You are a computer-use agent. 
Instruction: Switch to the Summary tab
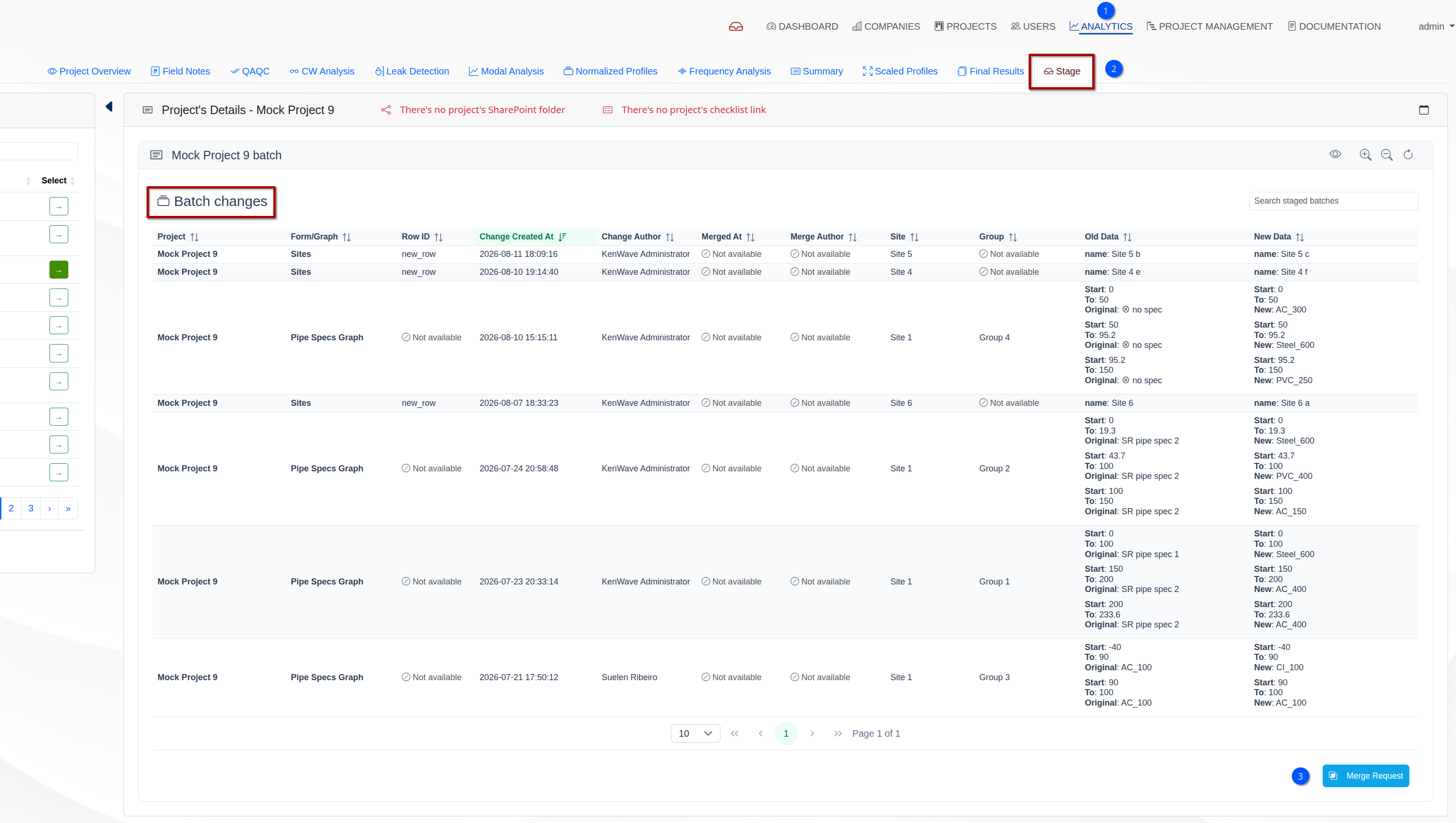(817, 71)
